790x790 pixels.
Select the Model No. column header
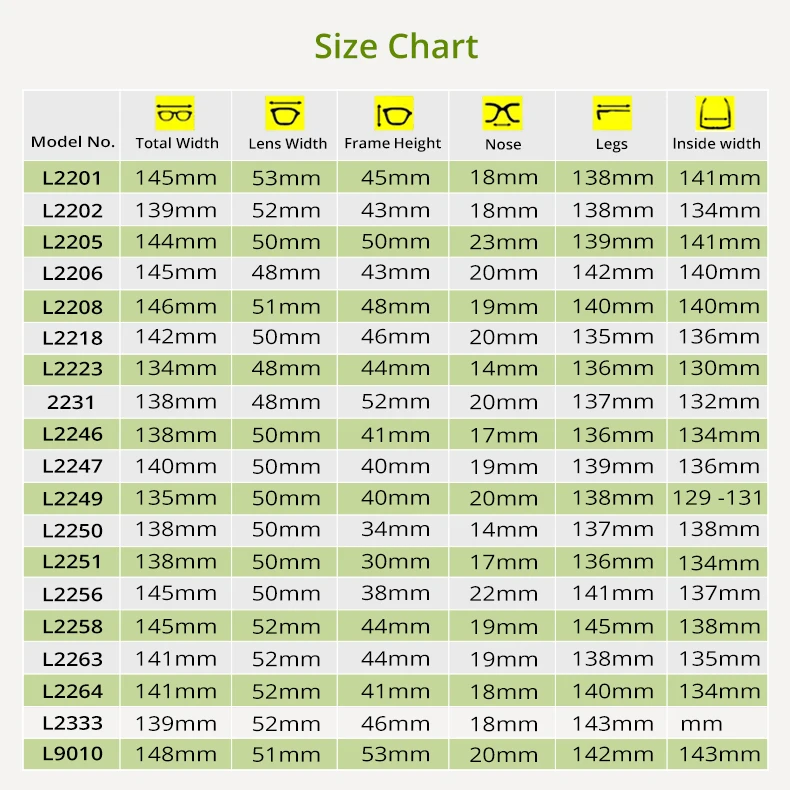[73, 142]
